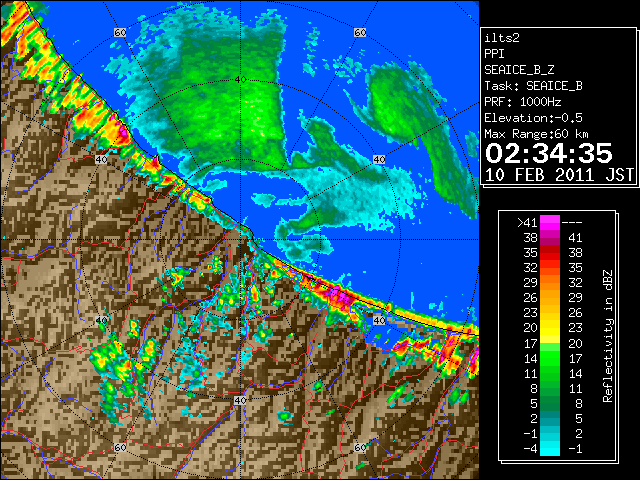Click the "-4" legend label
Screen dimensions: 640x480
point(530,449)
